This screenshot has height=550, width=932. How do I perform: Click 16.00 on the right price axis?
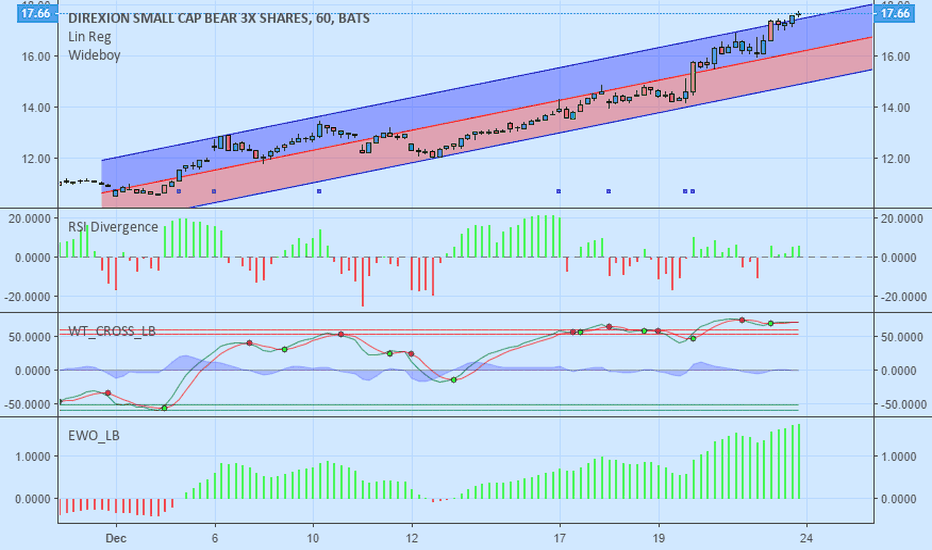(895, 56)
